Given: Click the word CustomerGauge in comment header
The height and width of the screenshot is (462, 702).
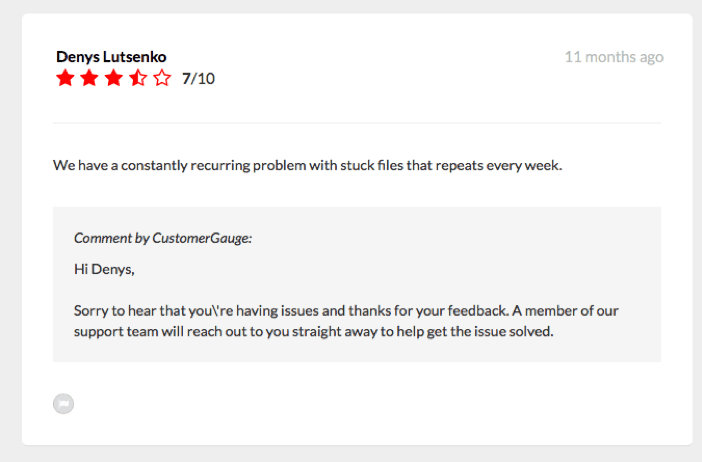Looking at the screenshot, I should click(x=202, y=238).
